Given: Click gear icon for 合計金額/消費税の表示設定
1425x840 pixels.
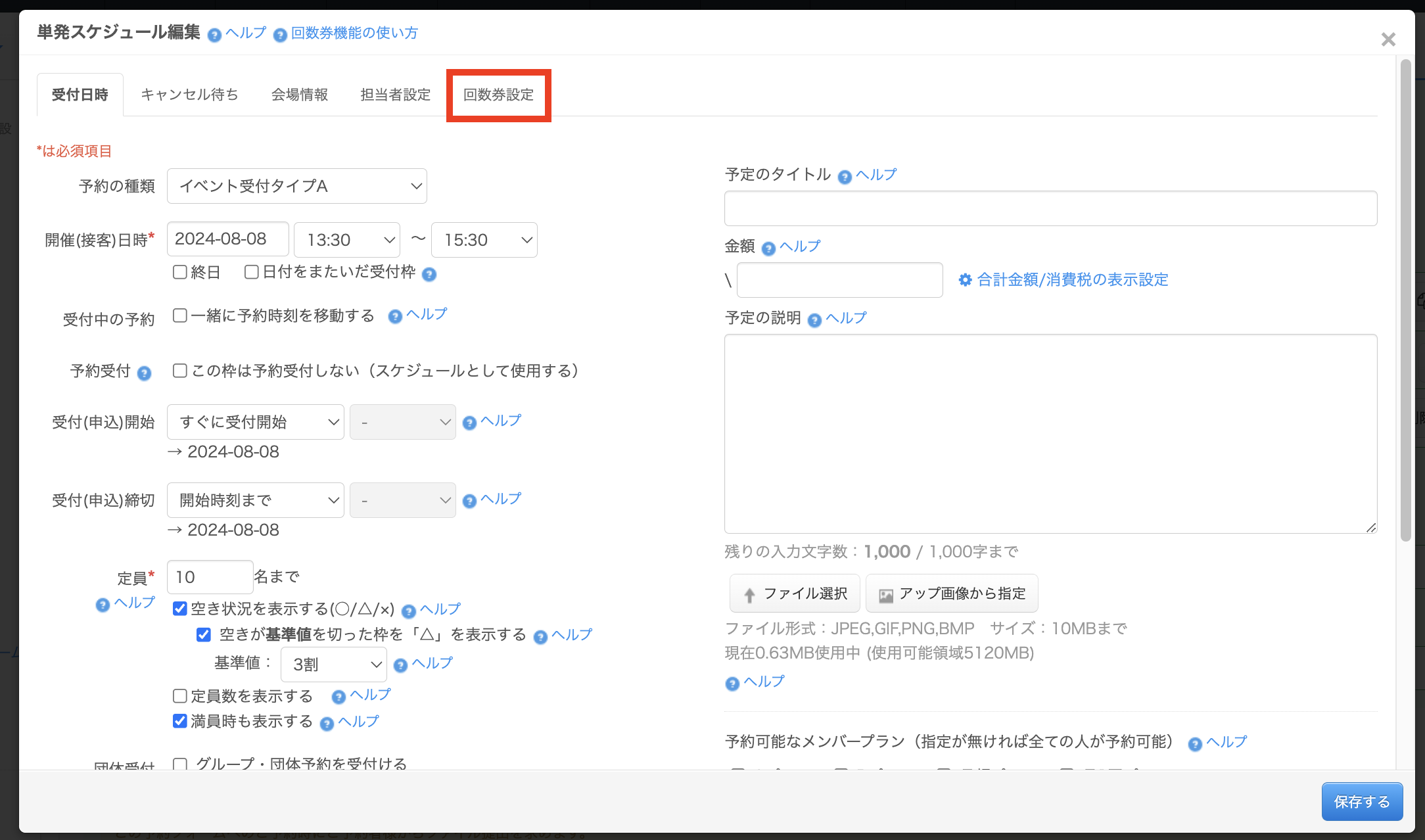Looking at the screenshot, I should click(965, 280).
